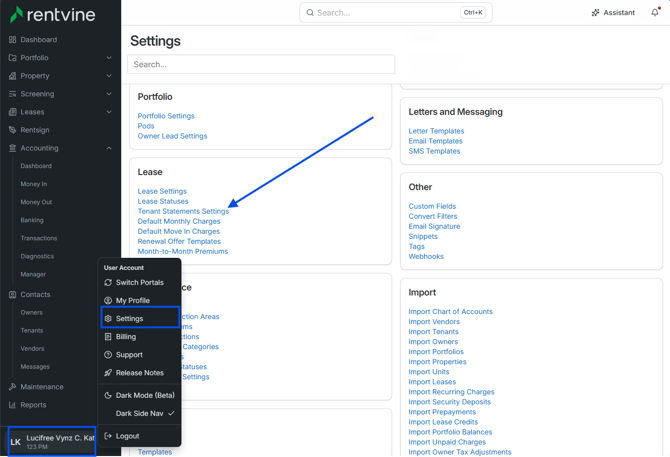Click the magnifier icon in top search

[310, 13]
